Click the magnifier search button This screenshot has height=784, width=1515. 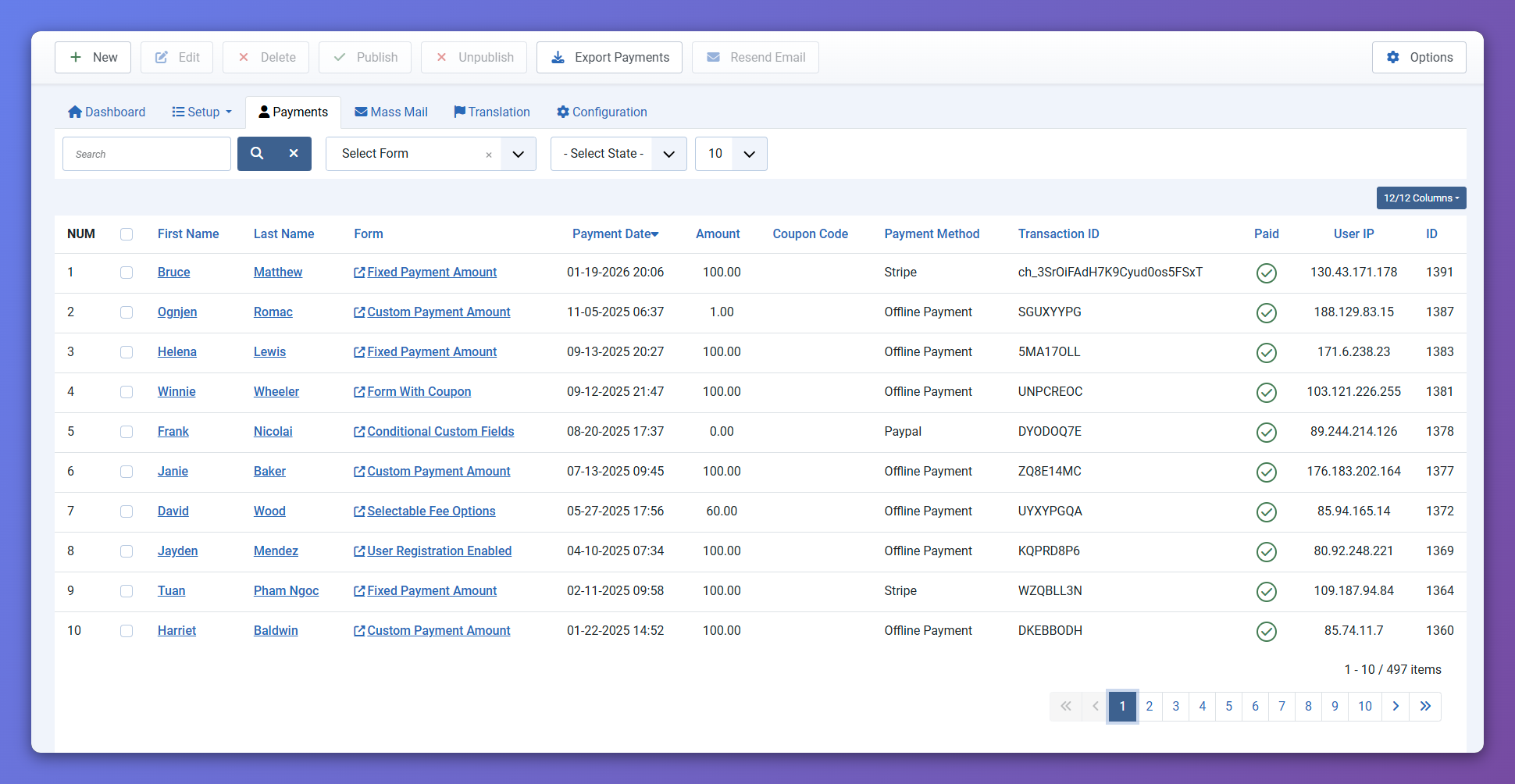coord(256,154)
